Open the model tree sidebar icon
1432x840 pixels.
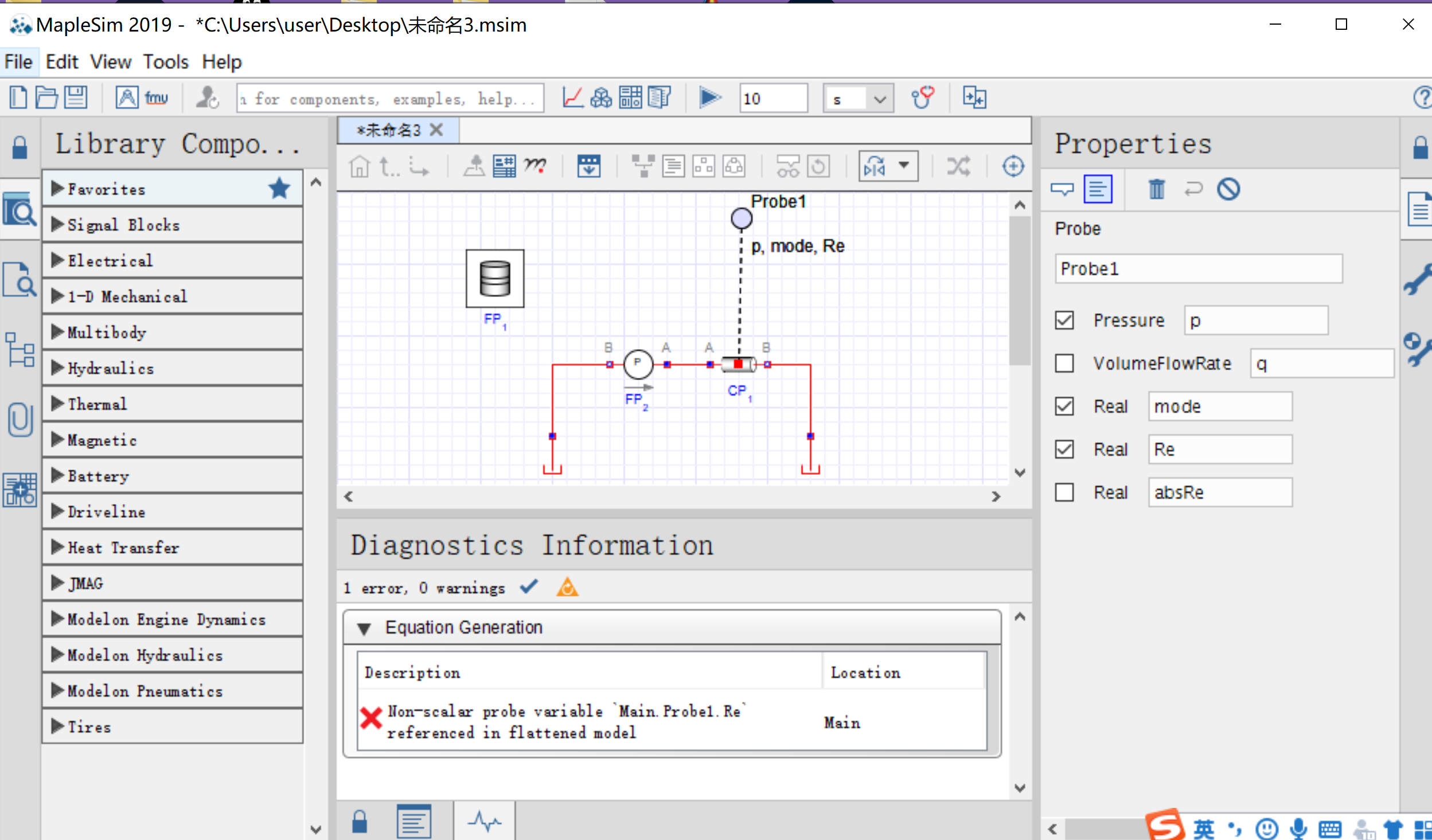click(x=19, y=350)
